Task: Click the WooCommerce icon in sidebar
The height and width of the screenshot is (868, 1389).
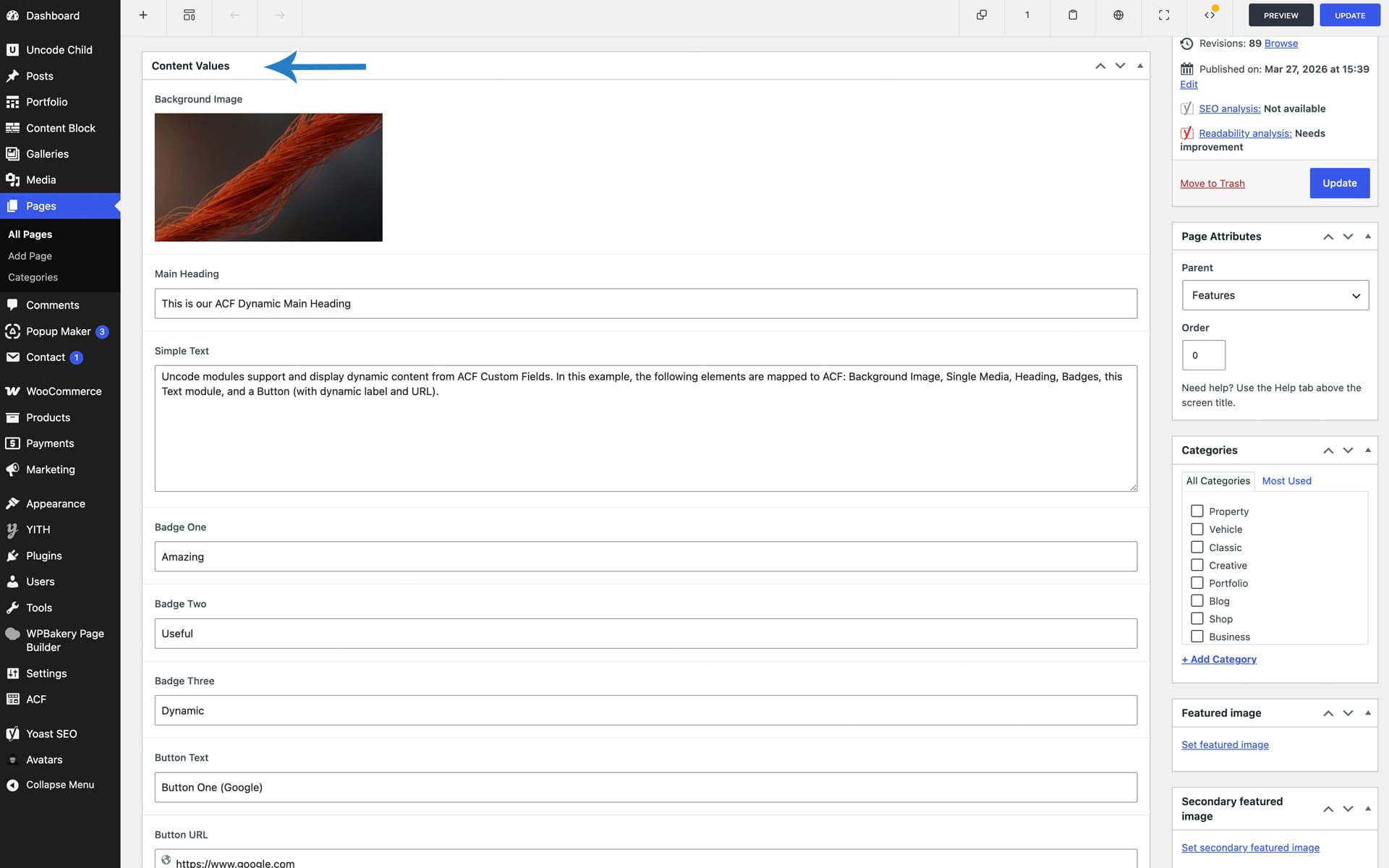Action: pos(12,391)
